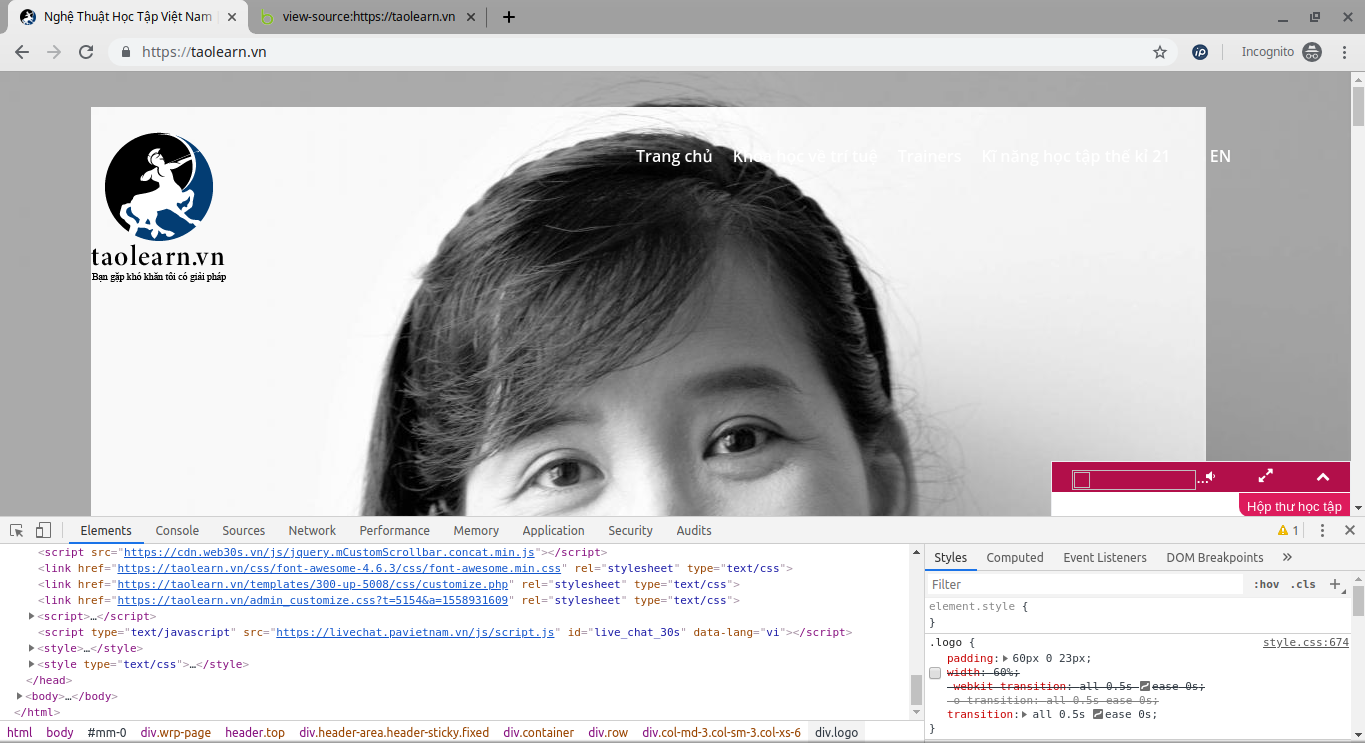This screenshot has height=743, width=1365.
Task: Open the Performance tab
Action: [x=395, y=531]
